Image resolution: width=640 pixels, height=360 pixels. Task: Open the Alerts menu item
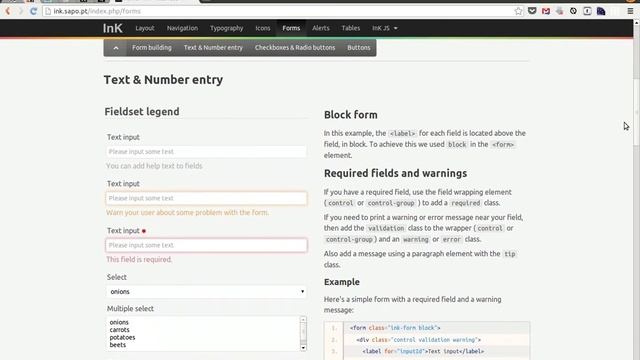[321, 28]
